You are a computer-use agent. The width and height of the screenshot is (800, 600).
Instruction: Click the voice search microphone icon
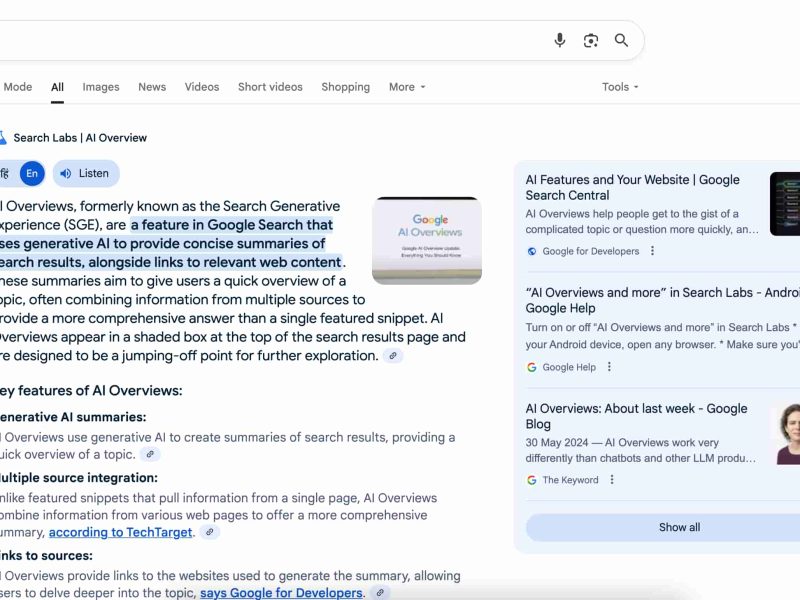[560, 40]
